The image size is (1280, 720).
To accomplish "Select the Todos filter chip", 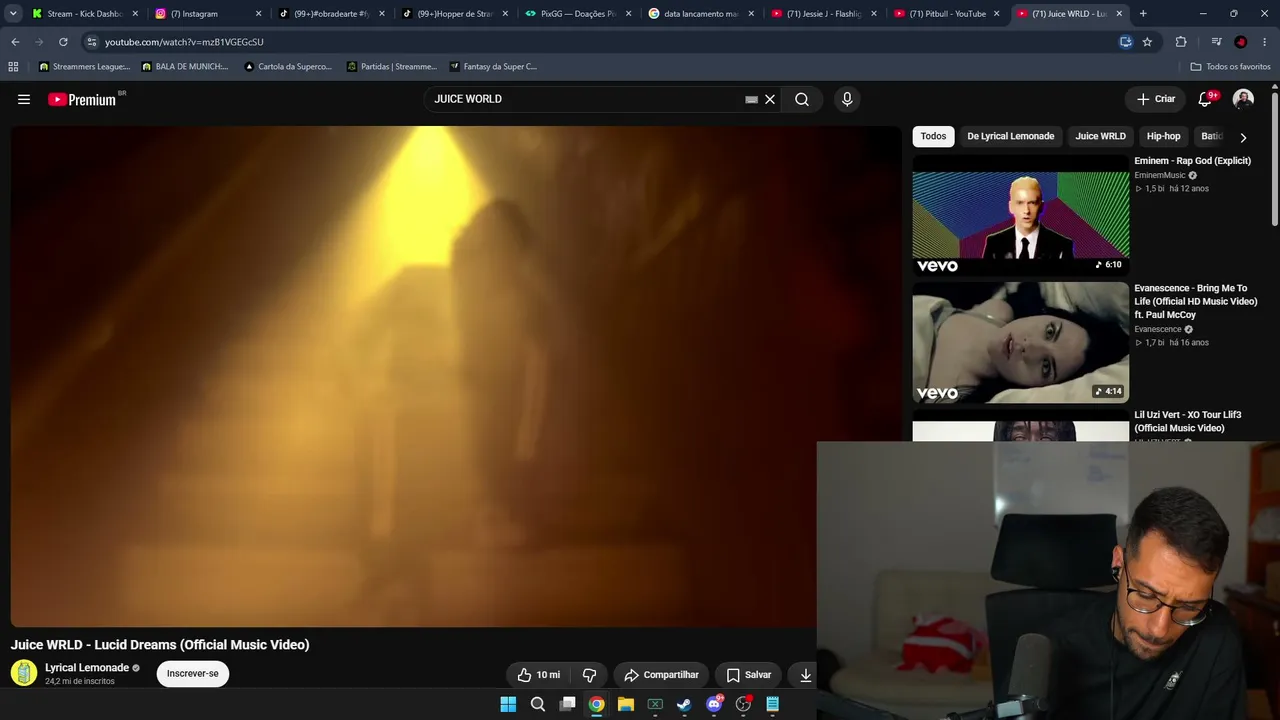I will coord(933,136).
